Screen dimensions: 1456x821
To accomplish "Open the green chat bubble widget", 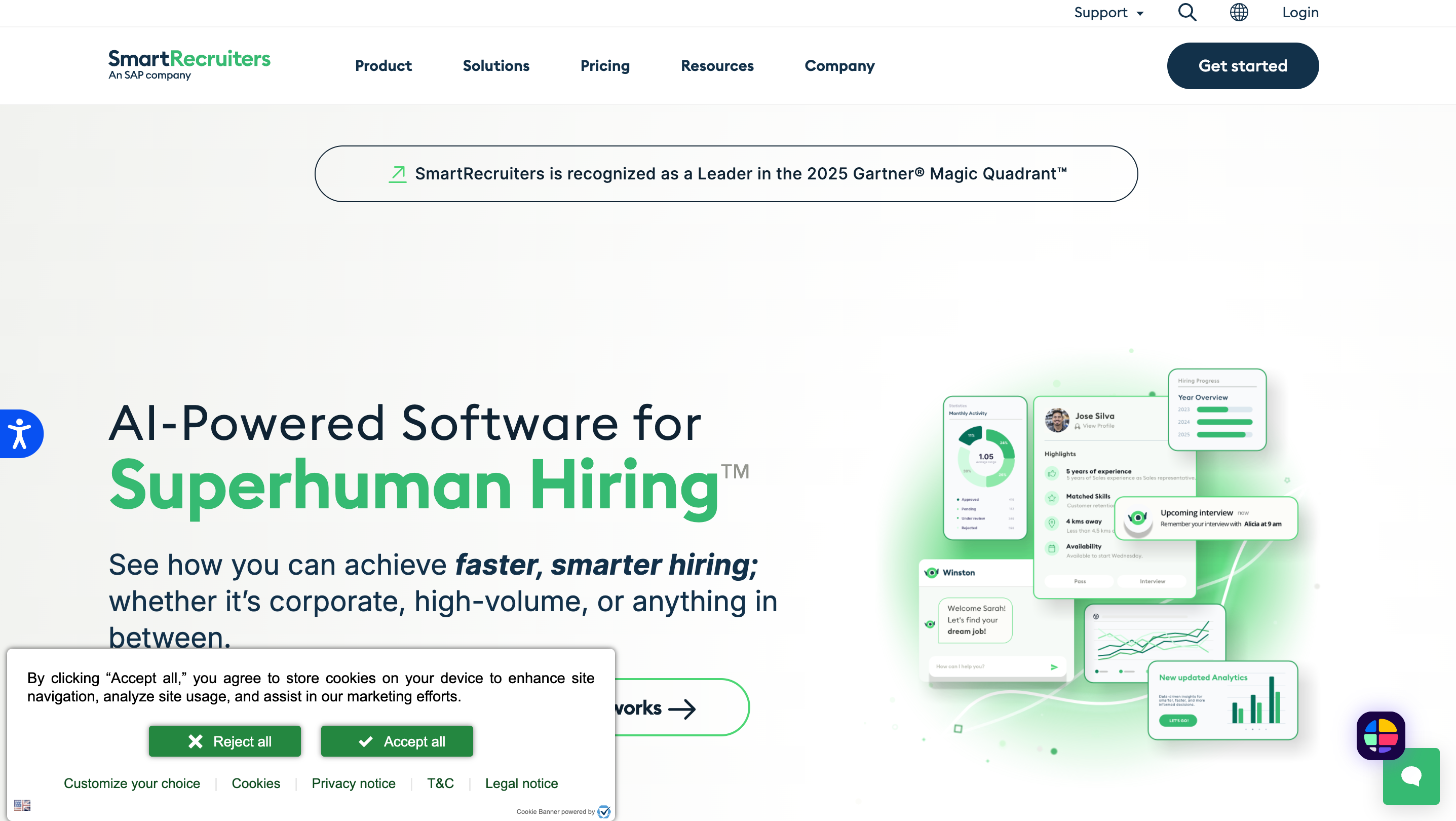I will coord(1411,776).
